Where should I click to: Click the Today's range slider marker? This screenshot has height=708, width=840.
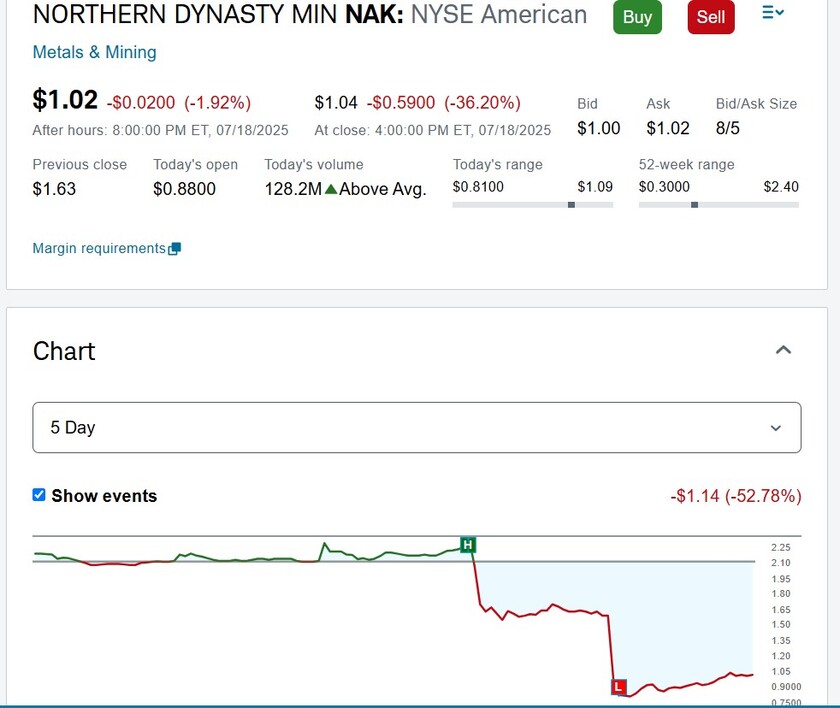572,205
